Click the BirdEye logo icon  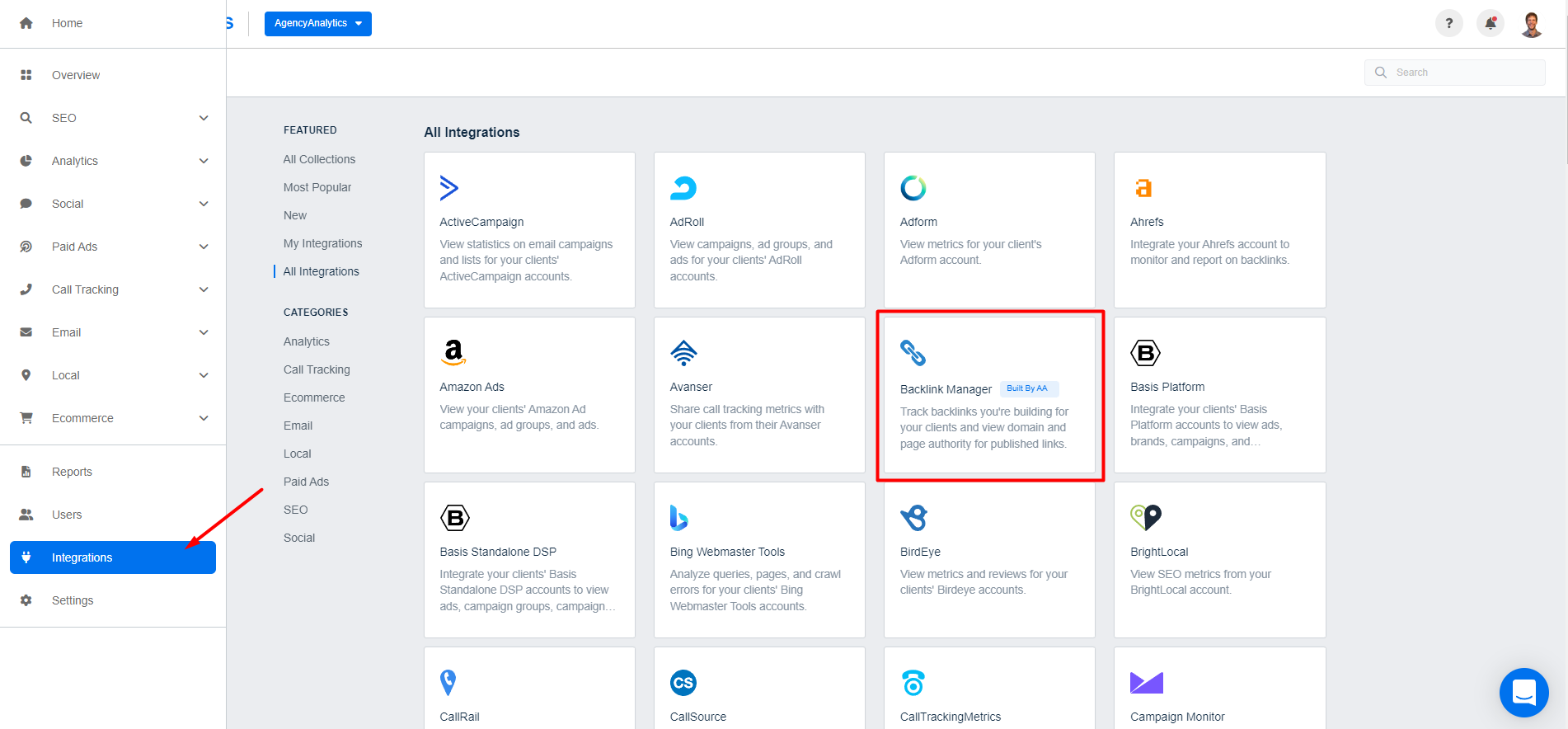pyautogui.click(x=914, y=518)
